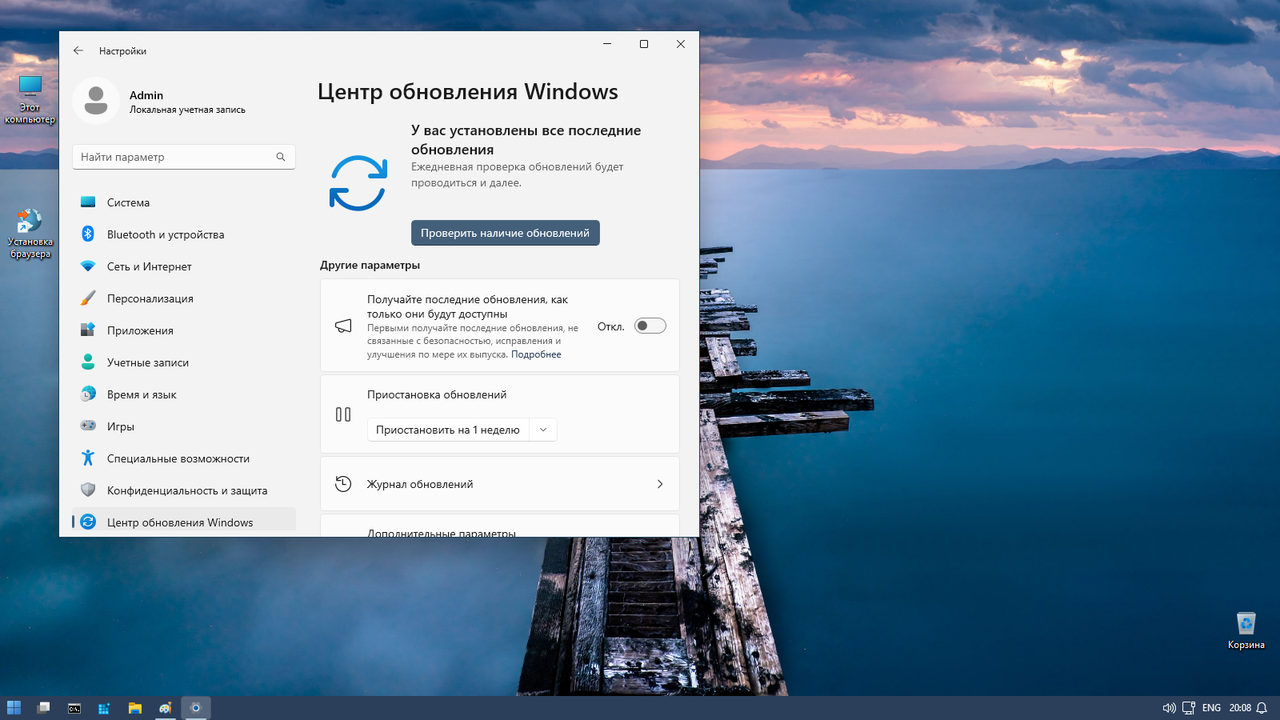
Task: Select Игры in the sidebar
Action: 184,426
